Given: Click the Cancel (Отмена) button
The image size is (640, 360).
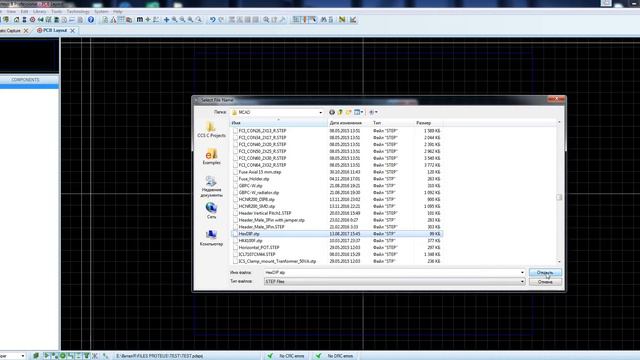Looking at the screenshot, I should click(x=545, y=282).
